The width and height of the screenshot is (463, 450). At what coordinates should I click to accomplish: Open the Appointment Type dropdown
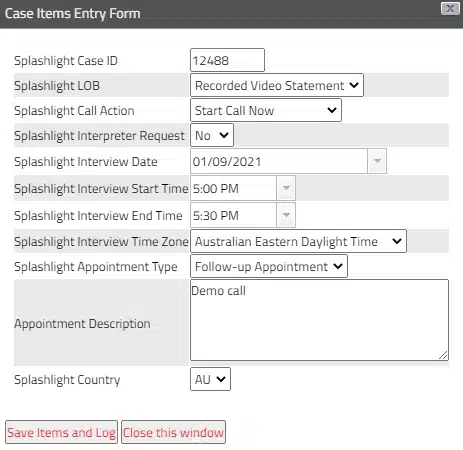point(269,266)
